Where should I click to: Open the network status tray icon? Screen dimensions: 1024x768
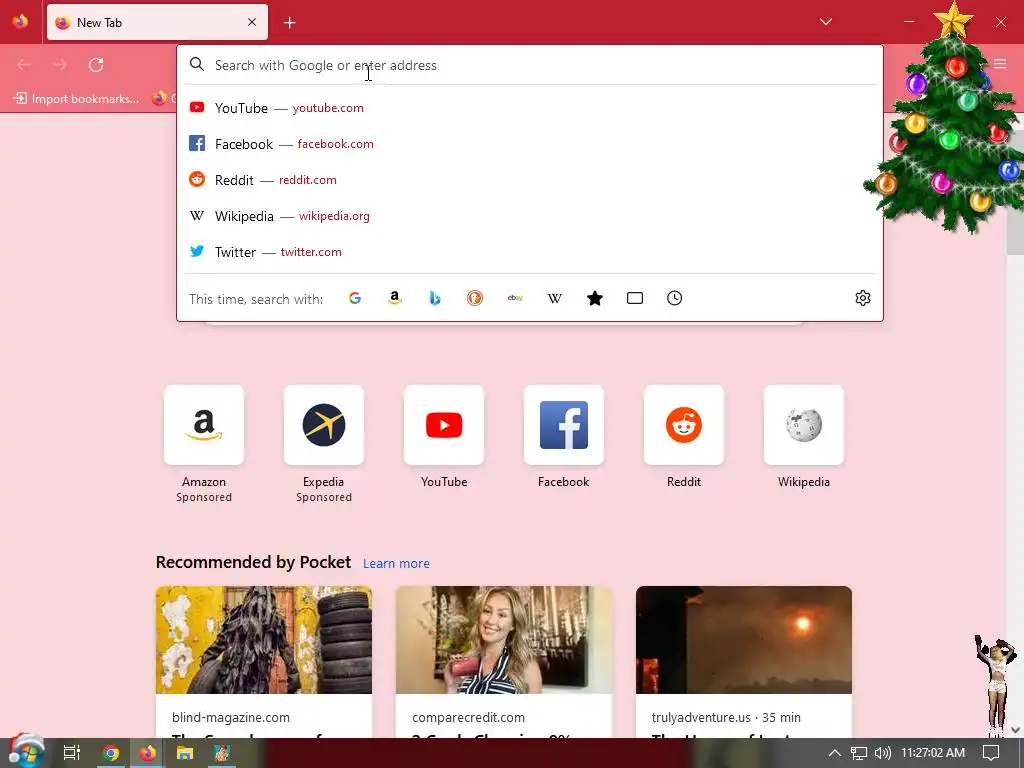(x=859, y=753)
